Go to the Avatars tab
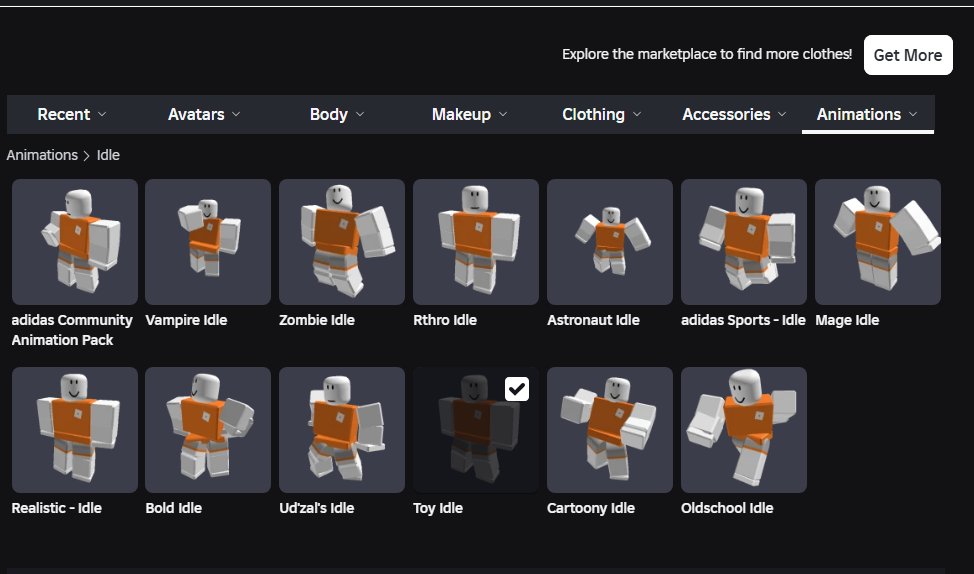Image resolution: width=974 pixels, height=574 pixels. [204, 114]
